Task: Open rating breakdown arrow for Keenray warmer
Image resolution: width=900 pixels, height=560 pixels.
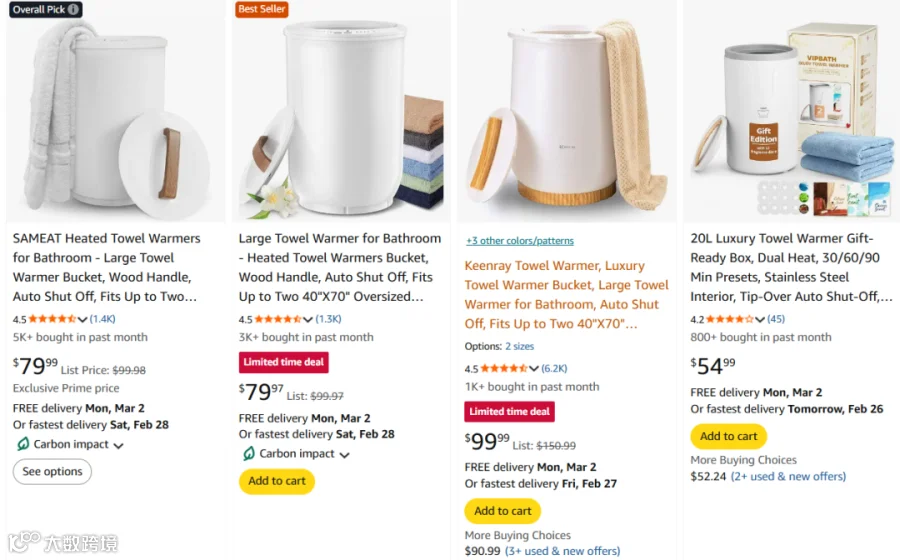Action: click(535, 368)
